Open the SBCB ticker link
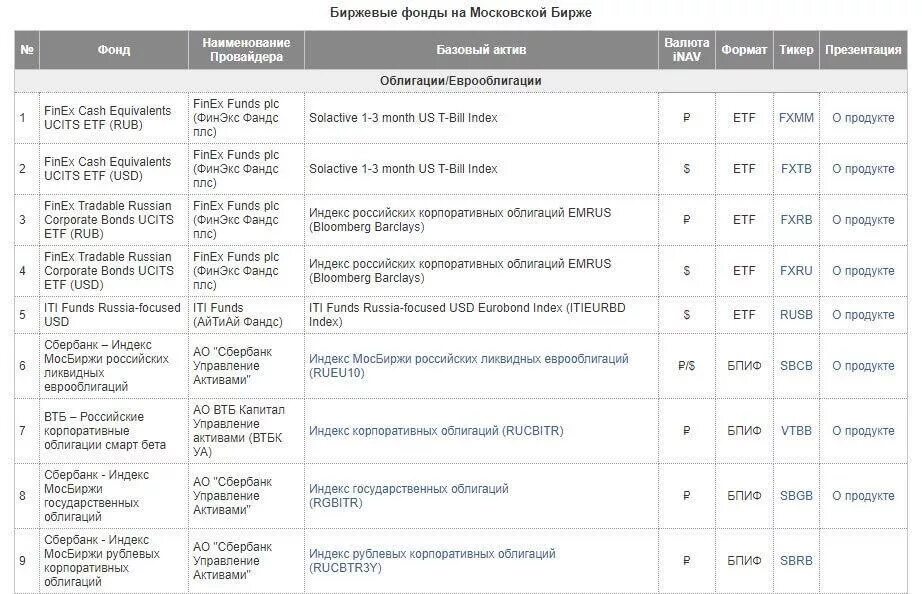The image size is (922, 594). click(x=796, y=366)
